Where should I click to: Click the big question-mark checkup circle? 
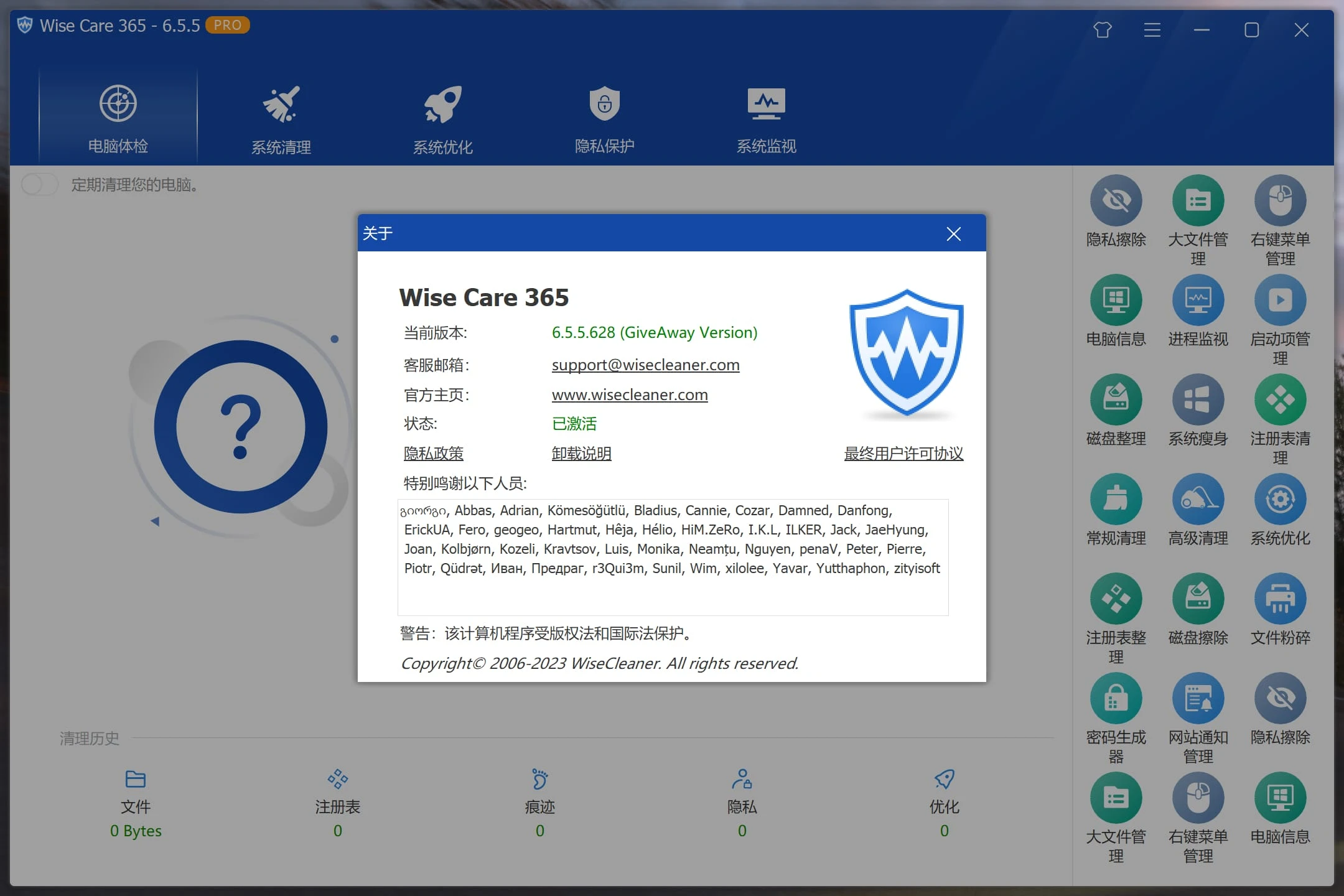[241, 427]
